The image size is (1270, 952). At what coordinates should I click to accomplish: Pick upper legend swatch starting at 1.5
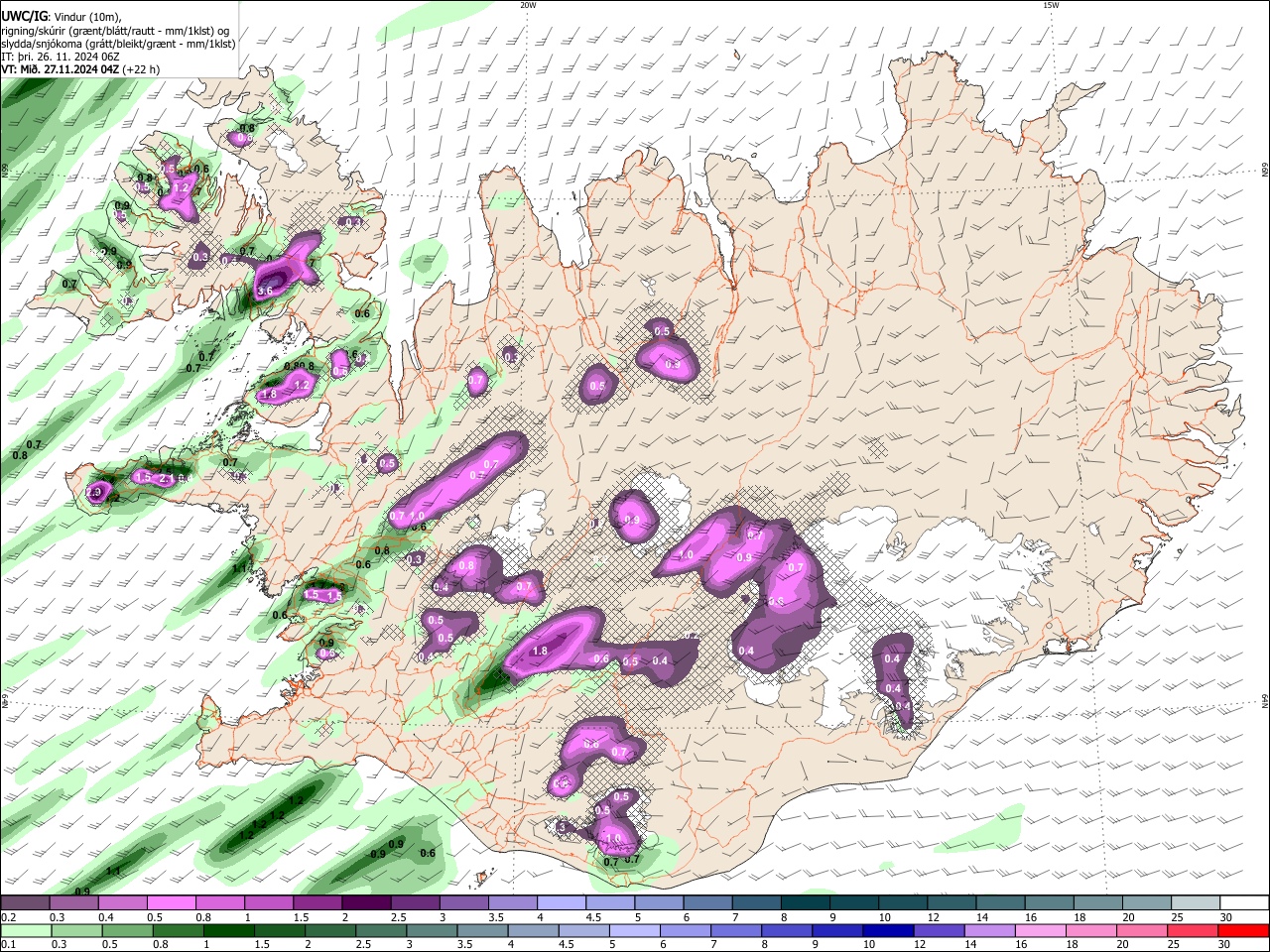(317, 903)
